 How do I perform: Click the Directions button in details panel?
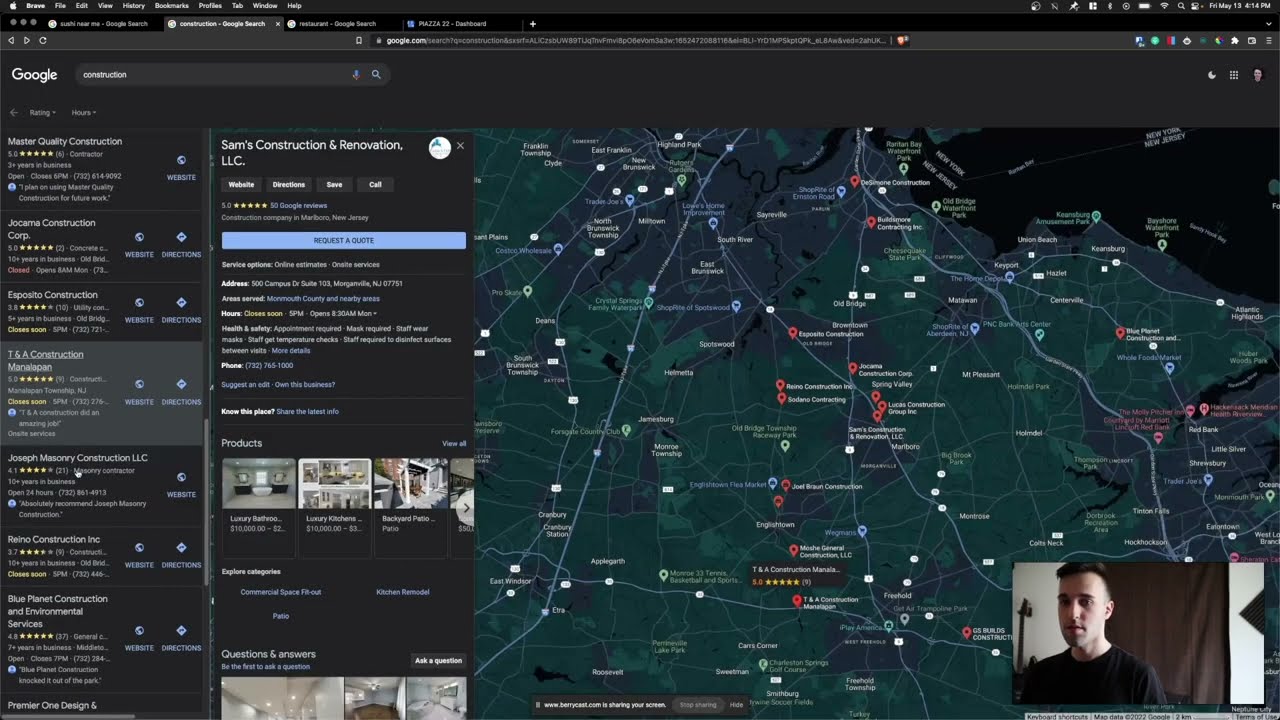point(289,185)
